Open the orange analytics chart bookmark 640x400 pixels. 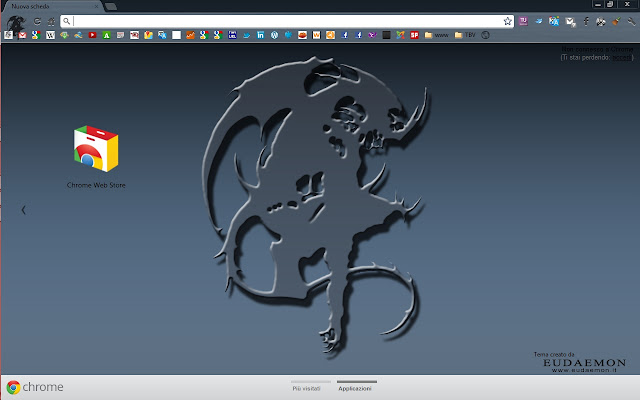190,35
